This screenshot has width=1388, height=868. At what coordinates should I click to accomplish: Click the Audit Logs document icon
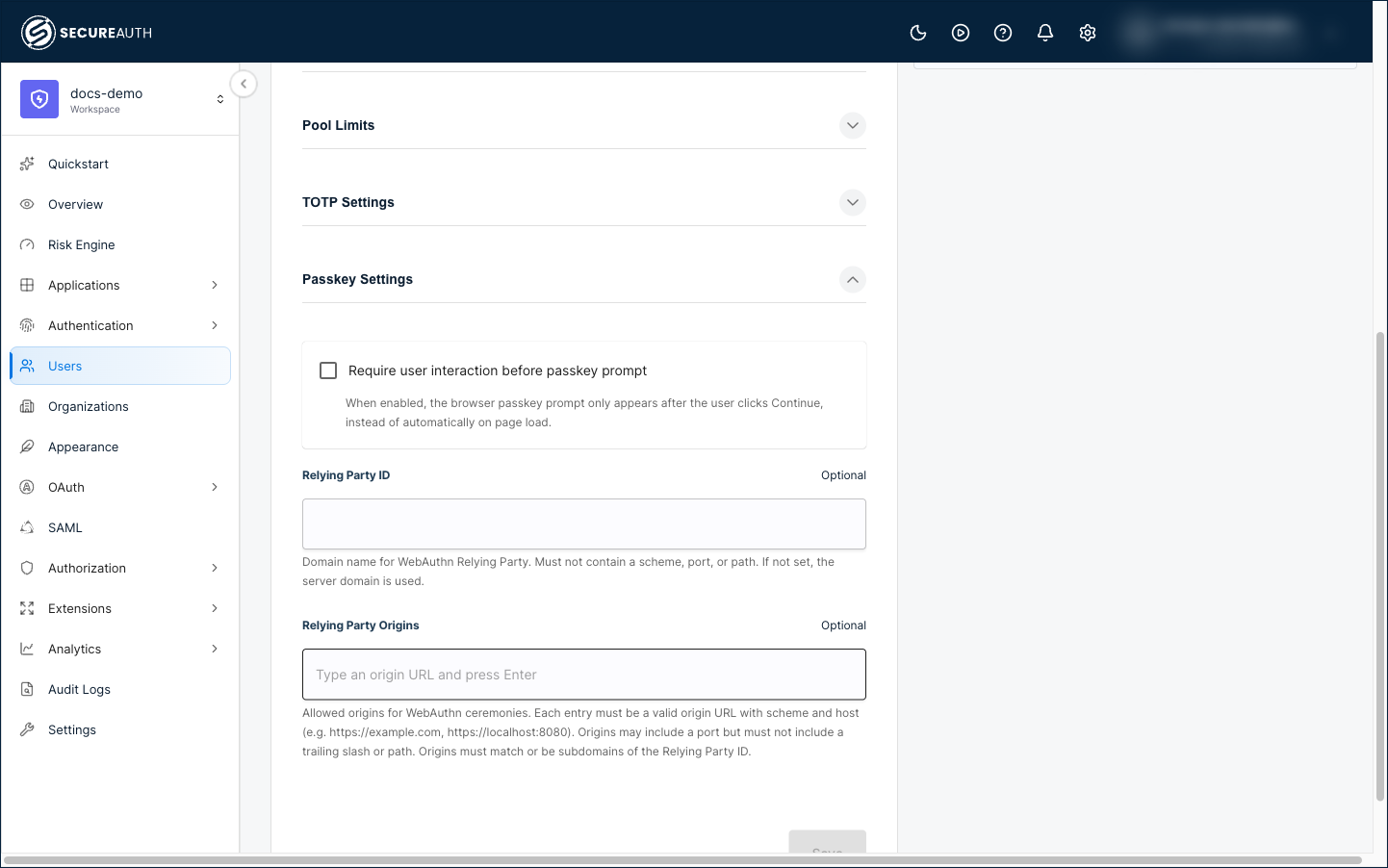[27, 689]
